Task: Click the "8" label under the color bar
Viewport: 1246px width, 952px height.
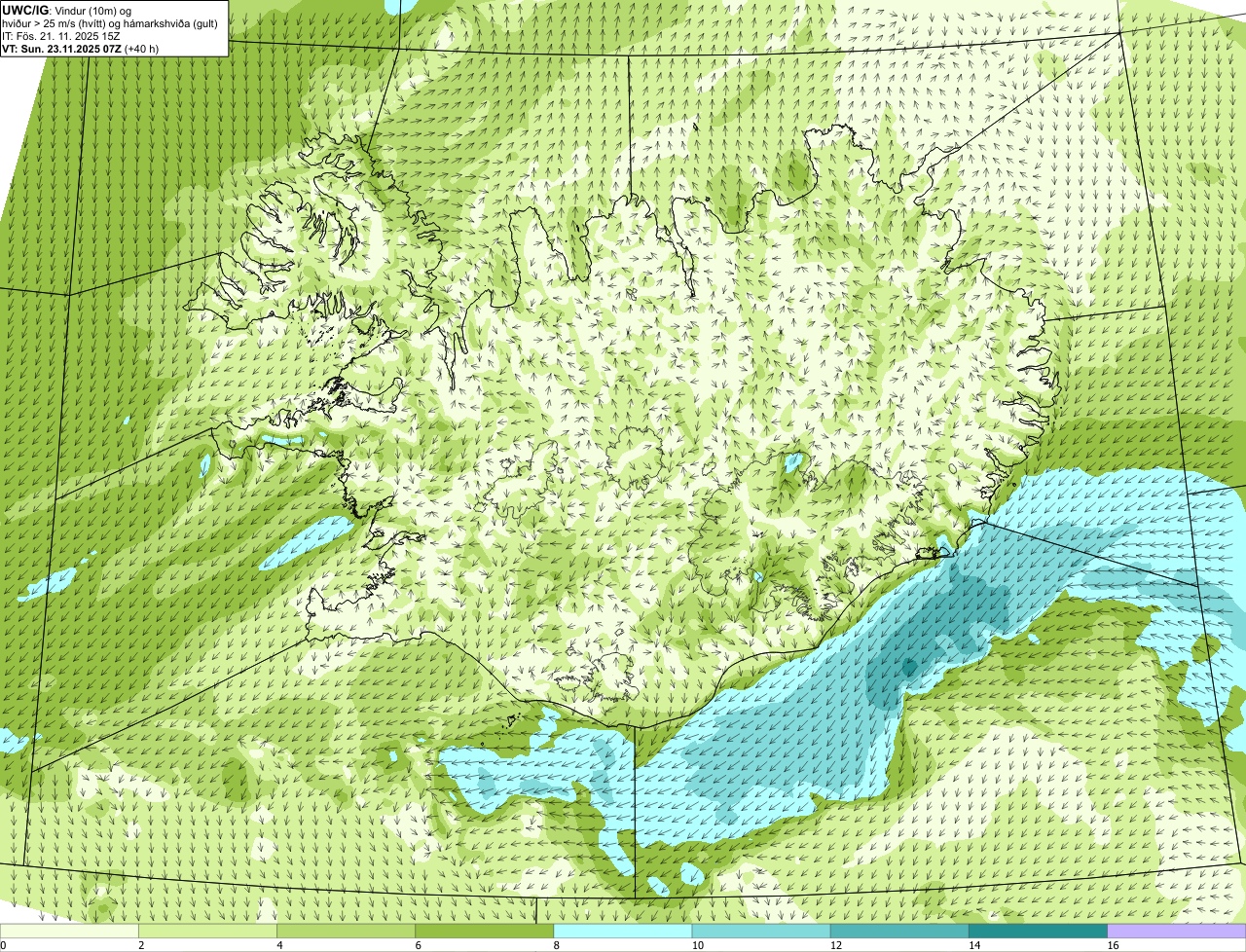Action: point(556,945)
